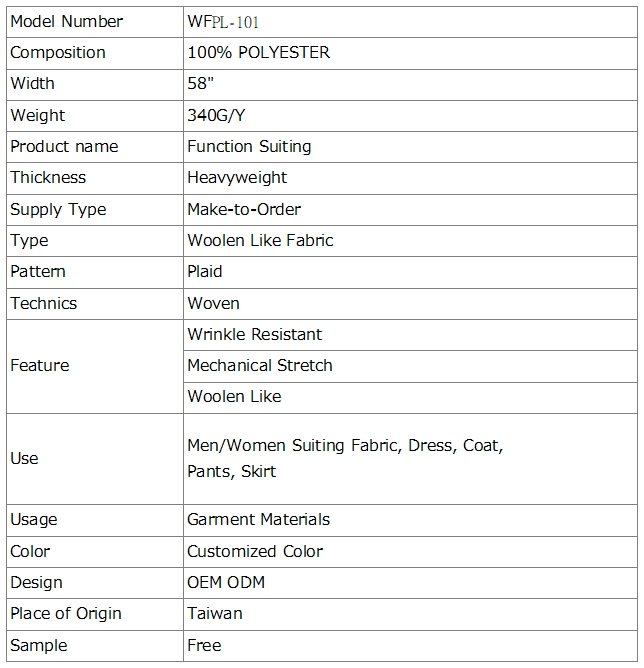Click the 100% POLYESTER value
The width and height of the screenshot is (644, 668).
[x=259, y=52]
